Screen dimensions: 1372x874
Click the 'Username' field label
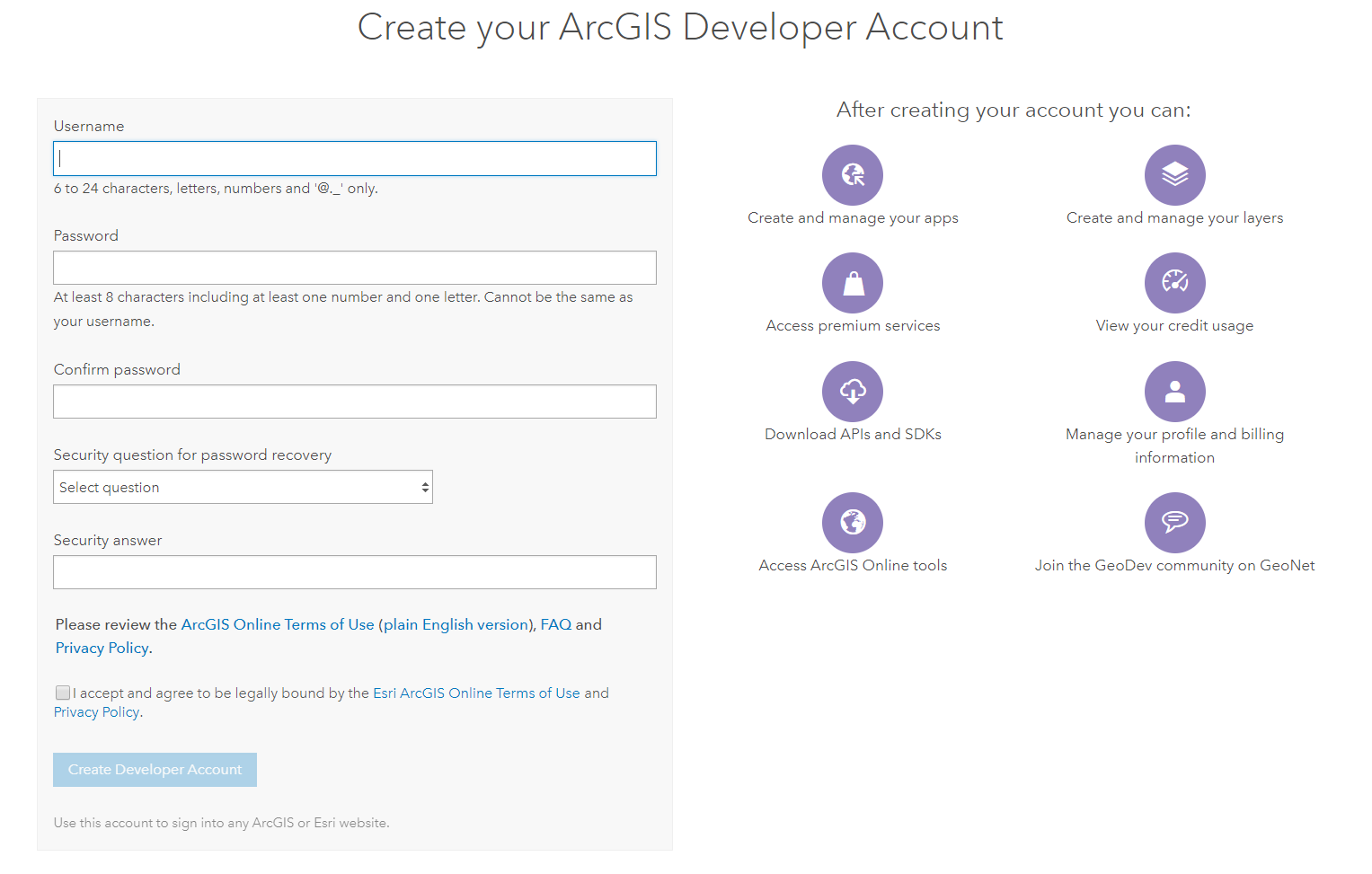pyautogui.click(x=89, y=126)
